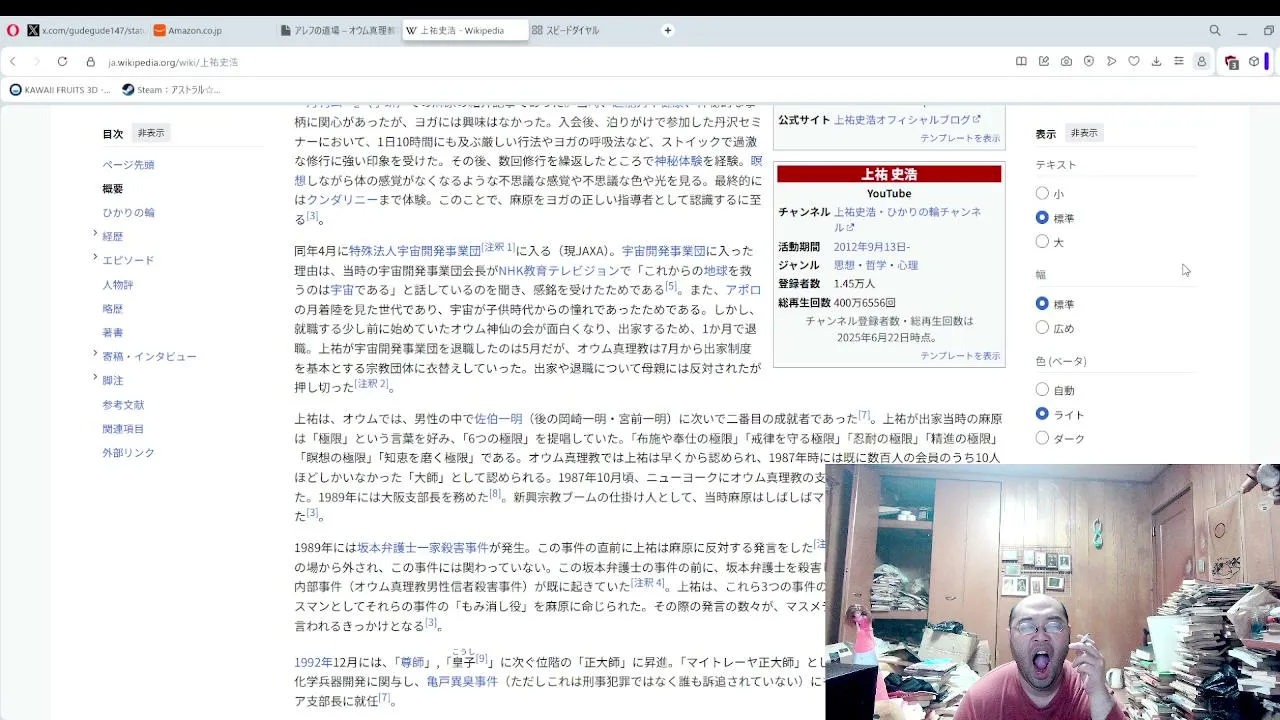Open the ad blocker shield icon
Viewport: 1280px width, 720px height.
click(1089, 62)
